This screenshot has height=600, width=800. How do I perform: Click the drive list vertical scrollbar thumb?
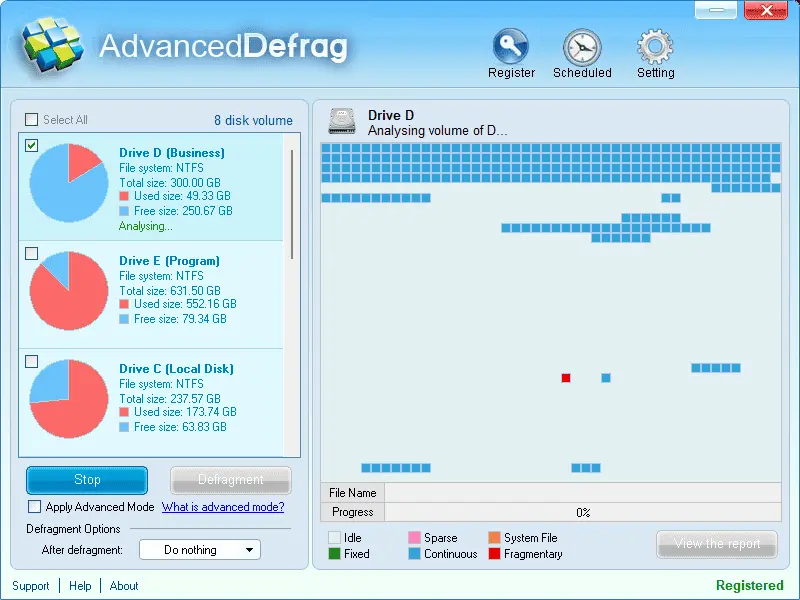point(292,204)
